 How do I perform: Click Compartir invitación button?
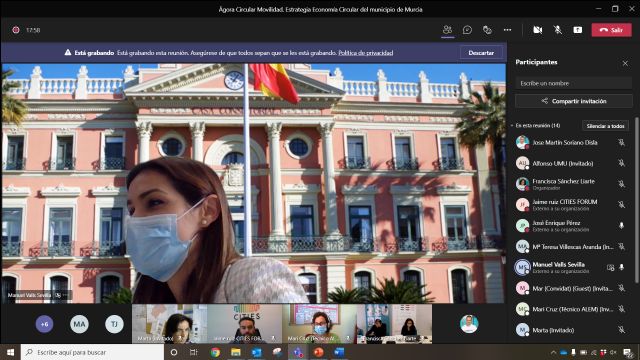[x=573, y=101]
